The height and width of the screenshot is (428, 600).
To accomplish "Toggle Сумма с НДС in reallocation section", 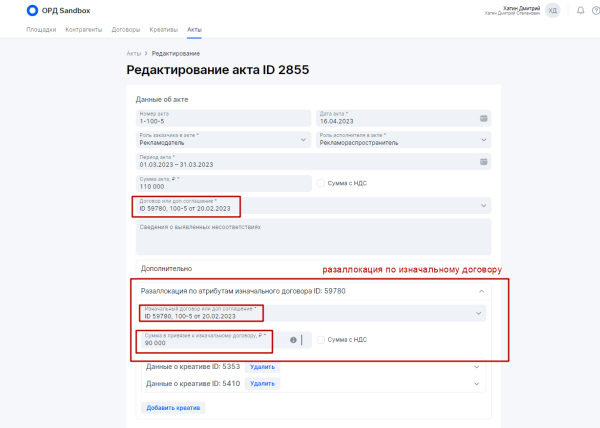I will pyautogui.click(x=320, y=340).
